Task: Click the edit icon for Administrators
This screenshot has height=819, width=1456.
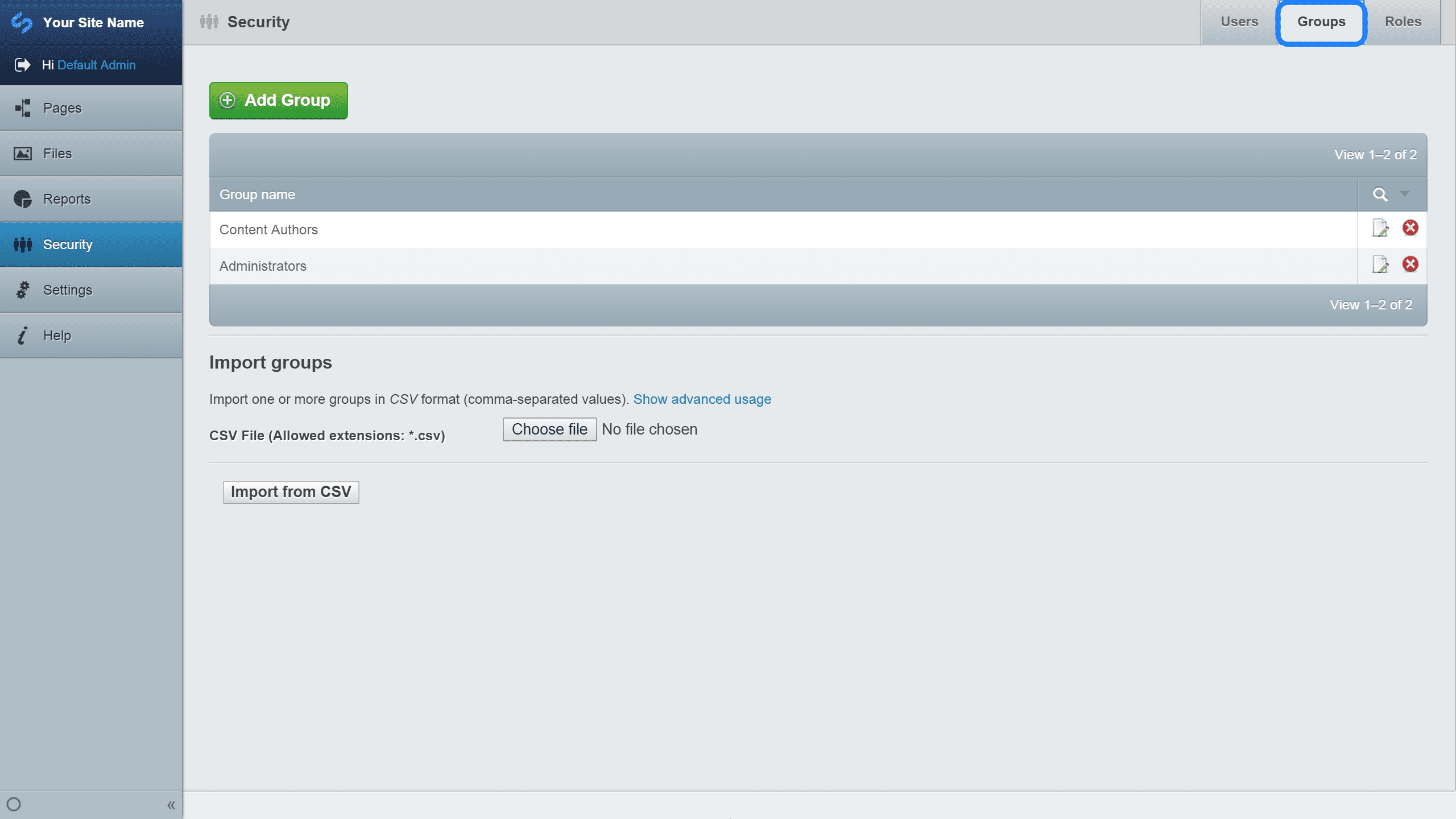Action: [1380, 264]
